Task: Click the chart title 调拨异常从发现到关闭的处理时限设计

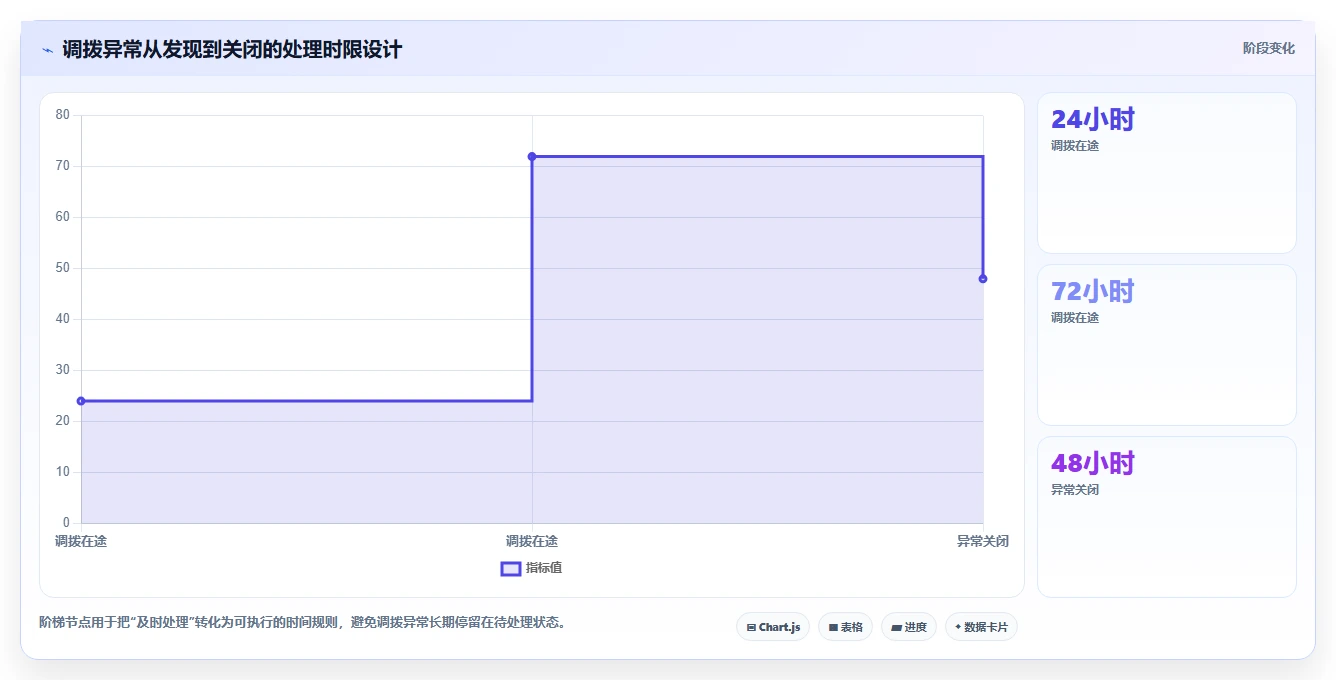Action: [232, 50]
